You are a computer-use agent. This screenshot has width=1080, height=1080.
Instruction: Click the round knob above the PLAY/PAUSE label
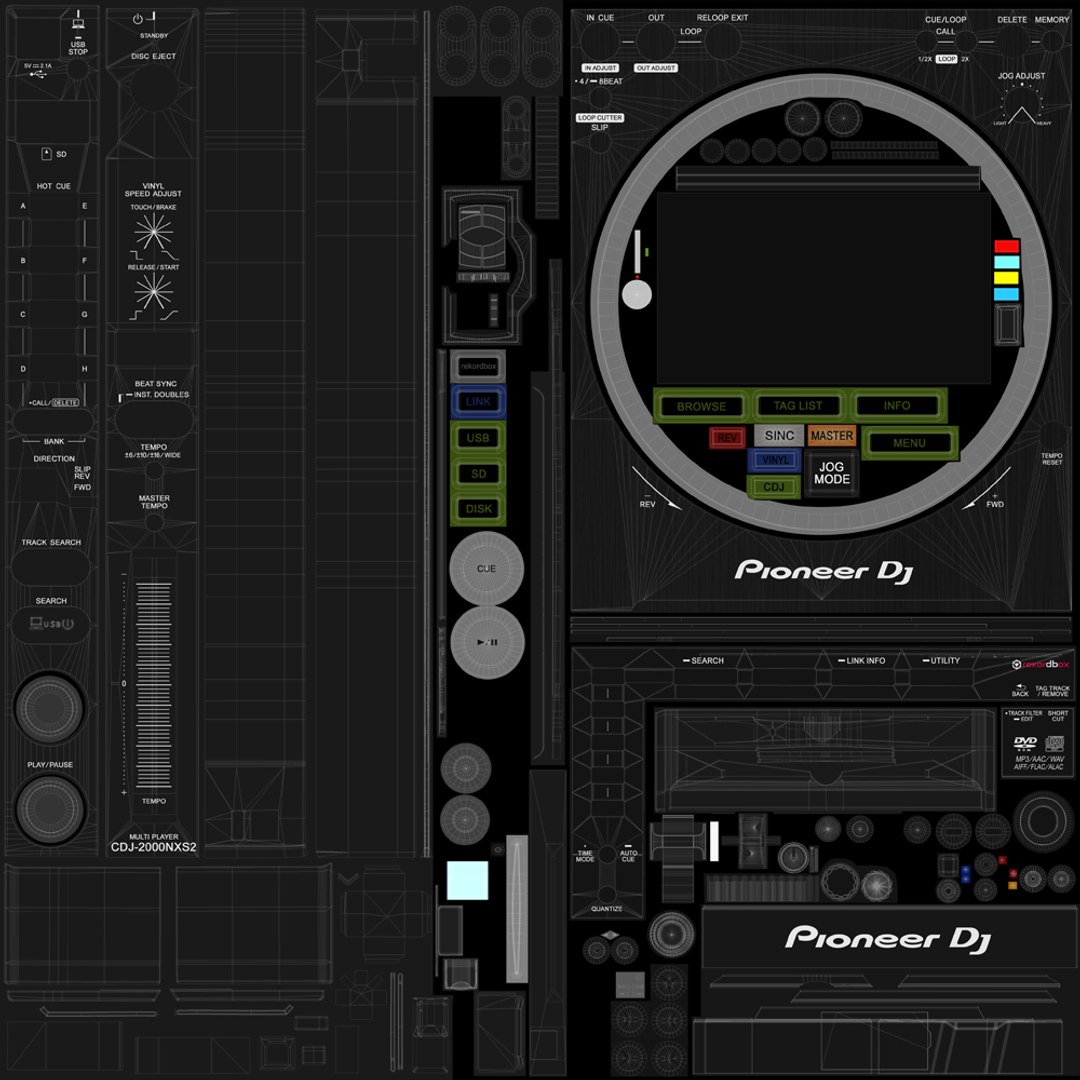[50, 707]
